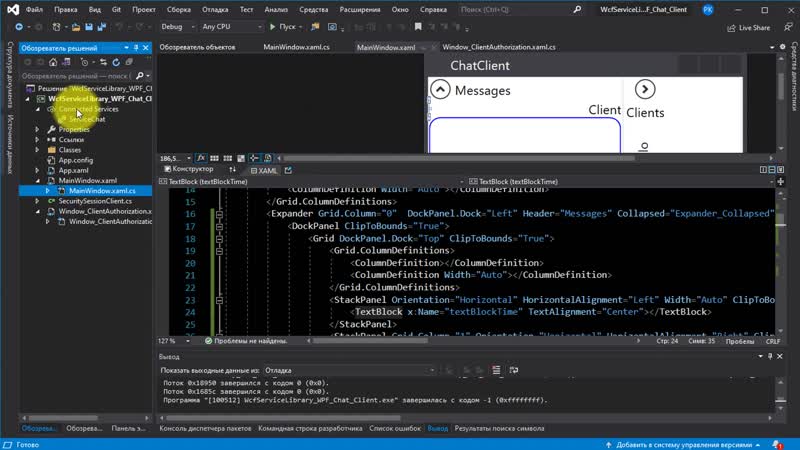Click the Solution Explorer search magnifier icon
This screenshot has height=450, width=800.
(140, 76)
